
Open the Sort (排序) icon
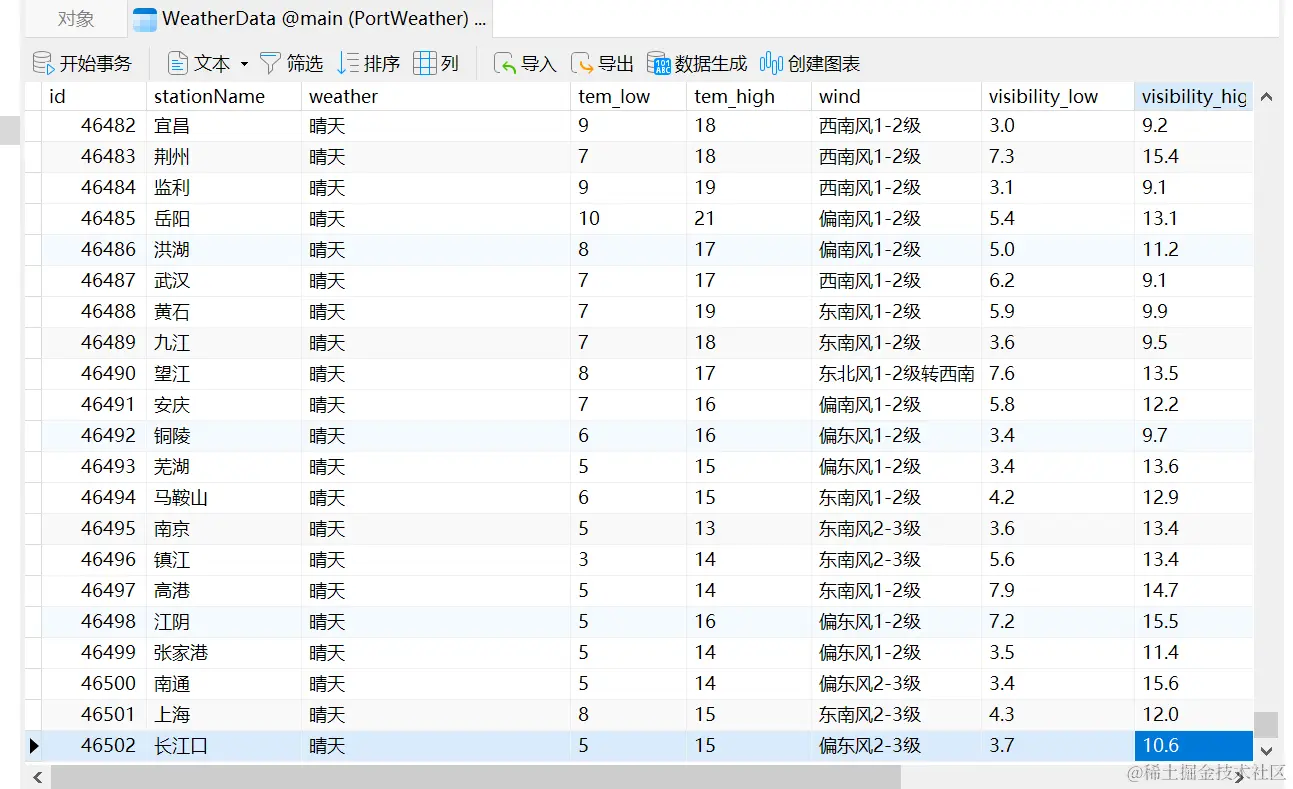pyautogui.click(x=347, y=63)
